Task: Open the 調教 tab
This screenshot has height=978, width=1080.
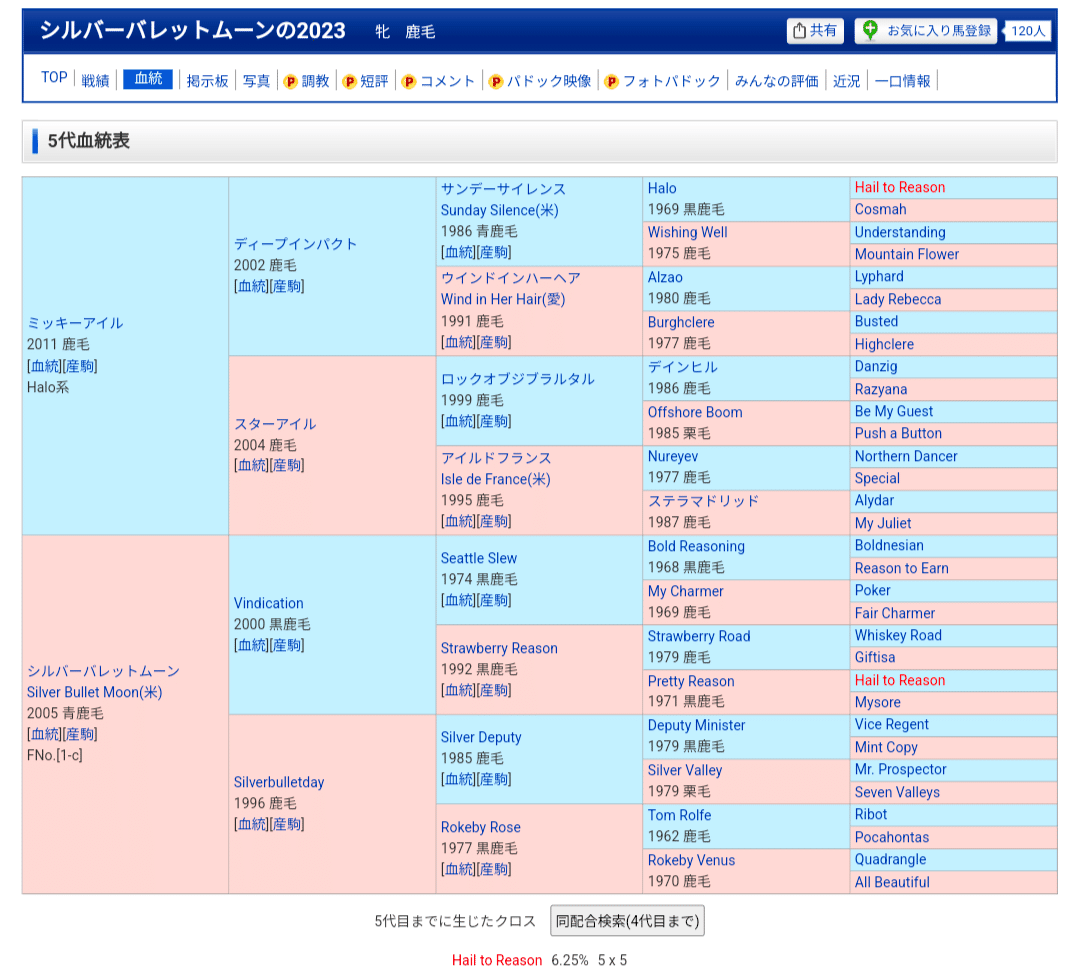Action: 315,81
